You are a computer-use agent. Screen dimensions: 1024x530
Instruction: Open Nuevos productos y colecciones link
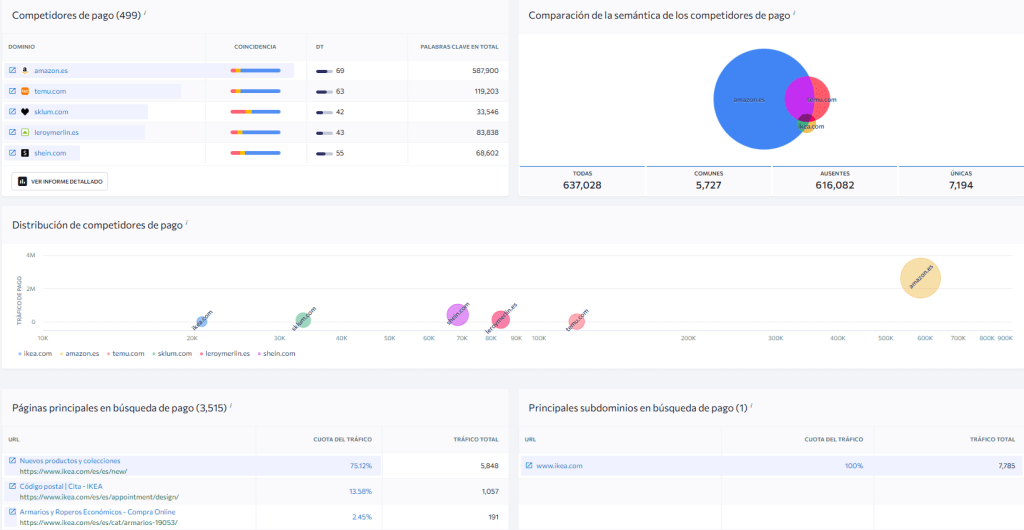[70, 460]
